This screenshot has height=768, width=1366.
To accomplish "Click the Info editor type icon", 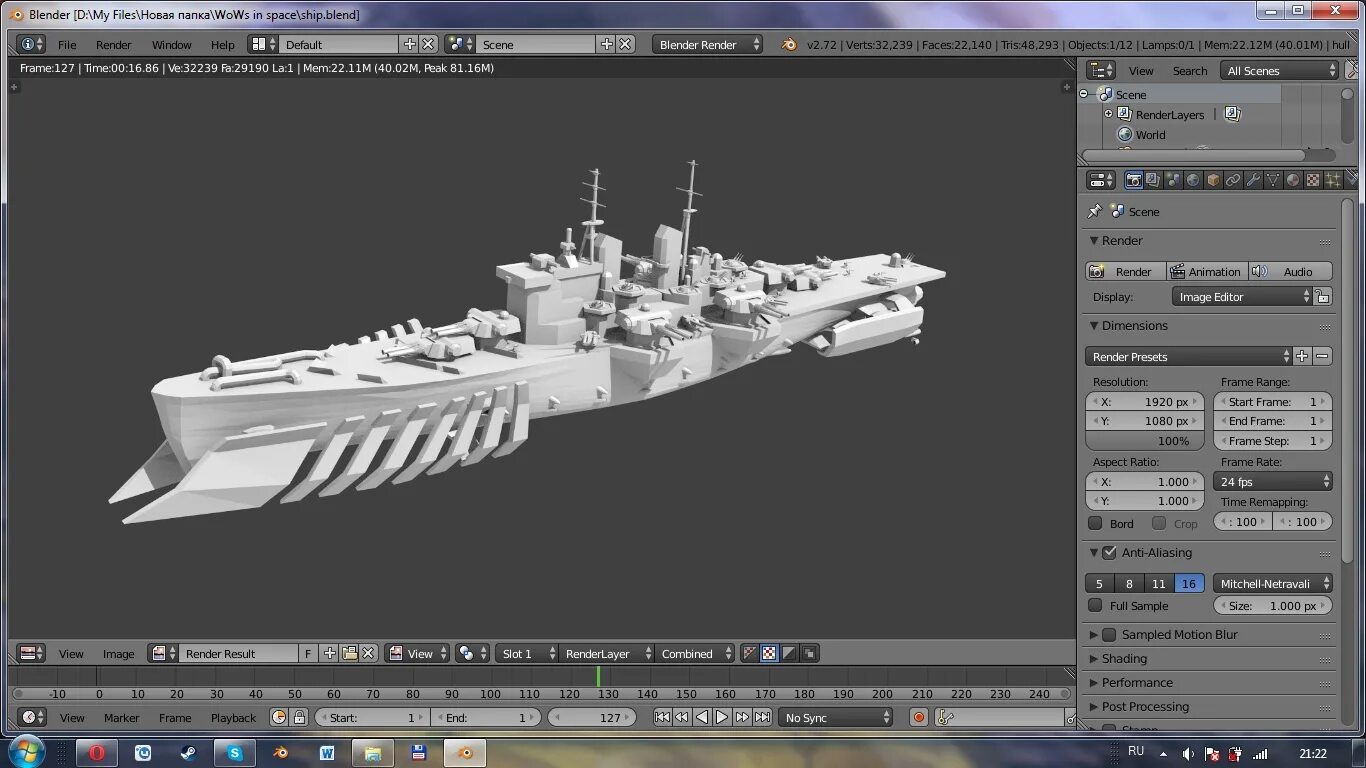I will [x=31, y=44].
